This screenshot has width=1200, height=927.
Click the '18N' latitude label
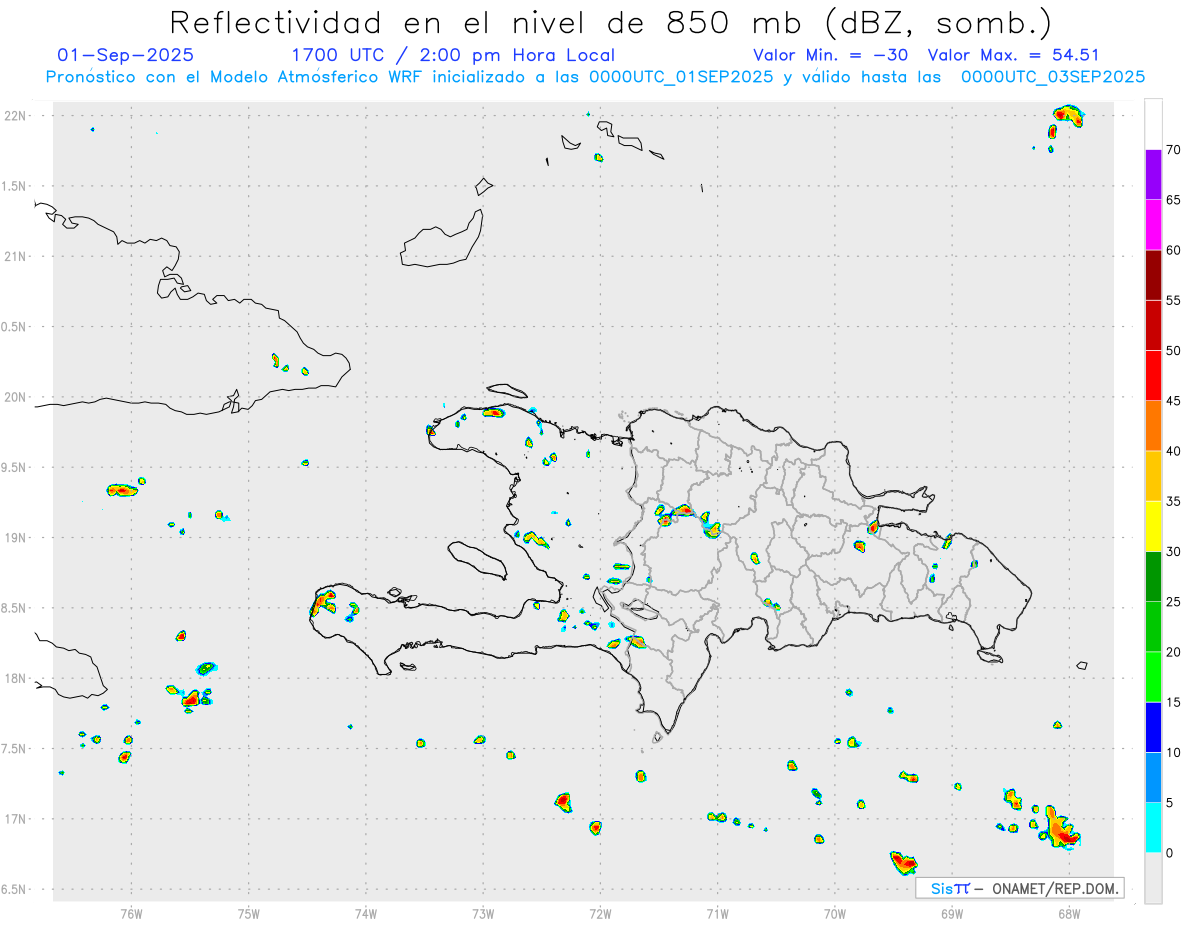[x=15, y=679]
